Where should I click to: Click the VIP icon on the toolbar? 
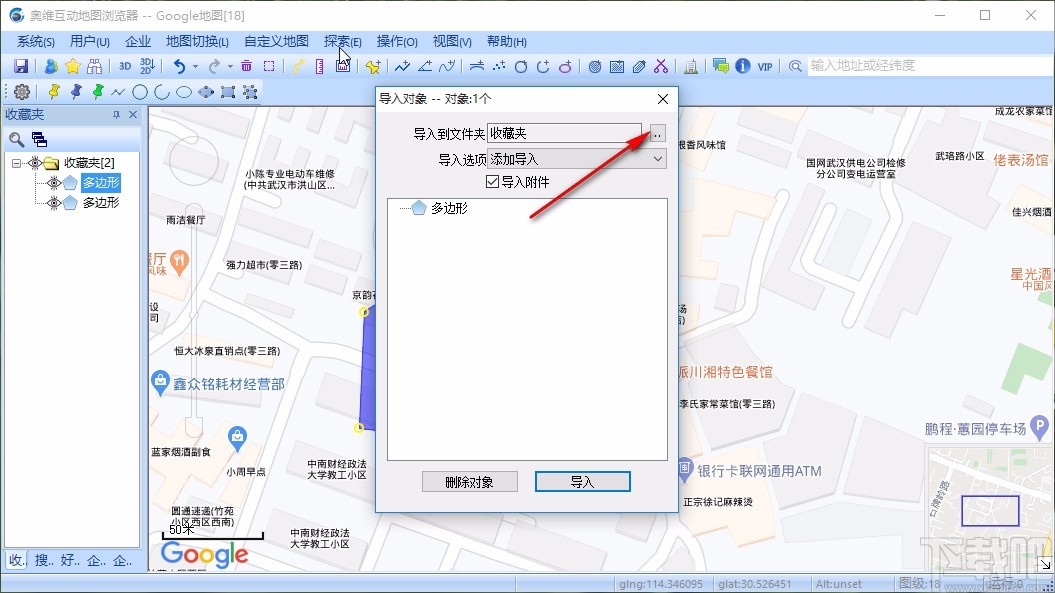point(764,65)
